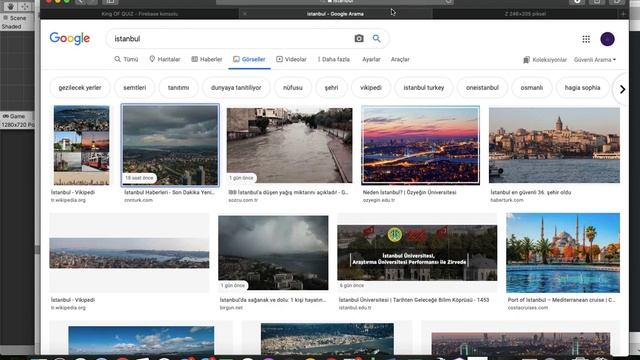The image size is (640, 360).
Task: Click the sozcu.com.tr source text
Action: click(243, 200)
